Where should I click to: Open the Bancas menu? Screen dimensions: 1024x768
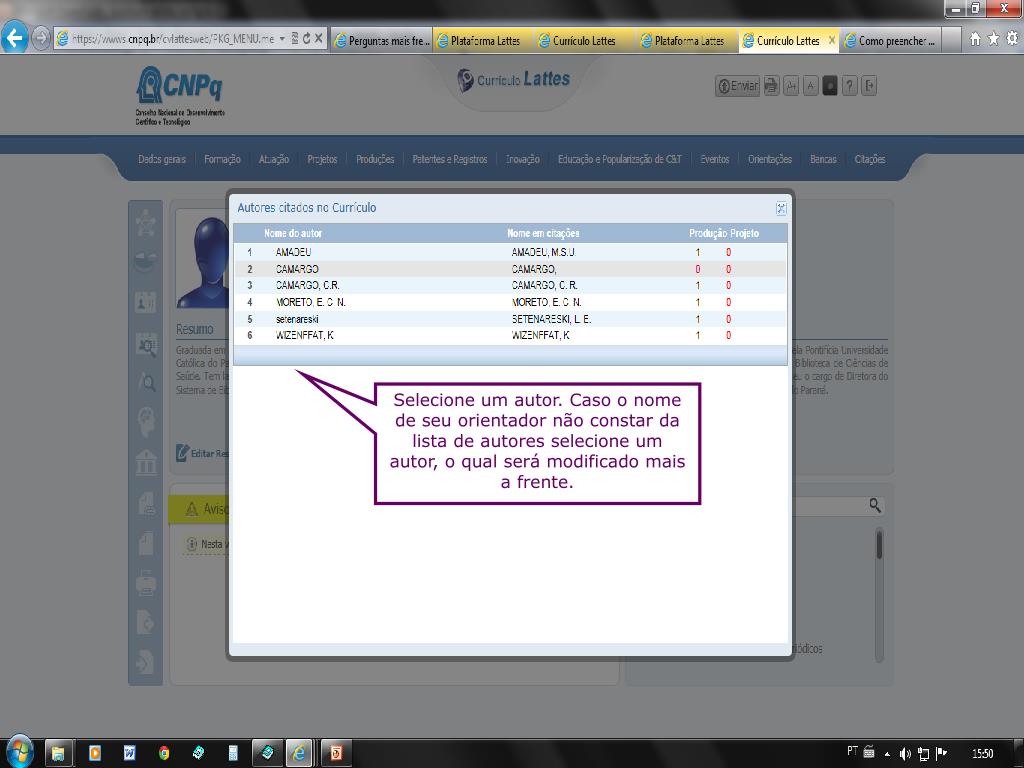823,159
